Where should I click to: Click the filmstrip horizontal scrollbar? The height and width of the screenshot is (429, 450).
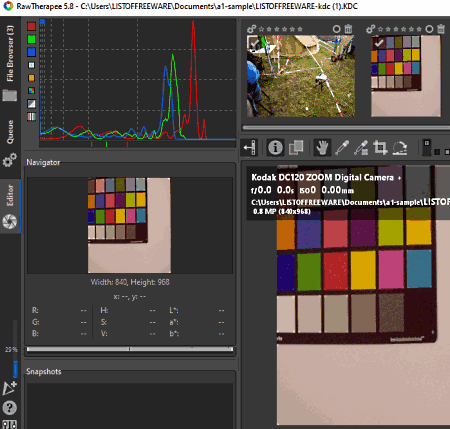[x=346, y=128]
